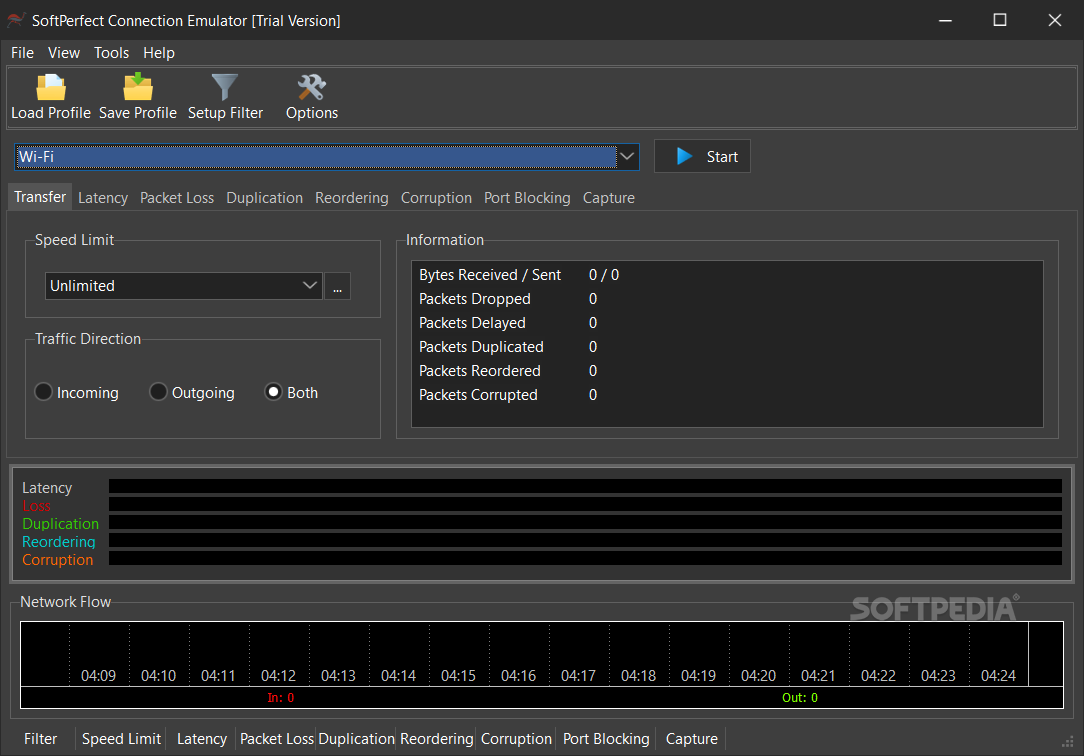Click the 04:16 marker in Network Flow

point(518,676)
